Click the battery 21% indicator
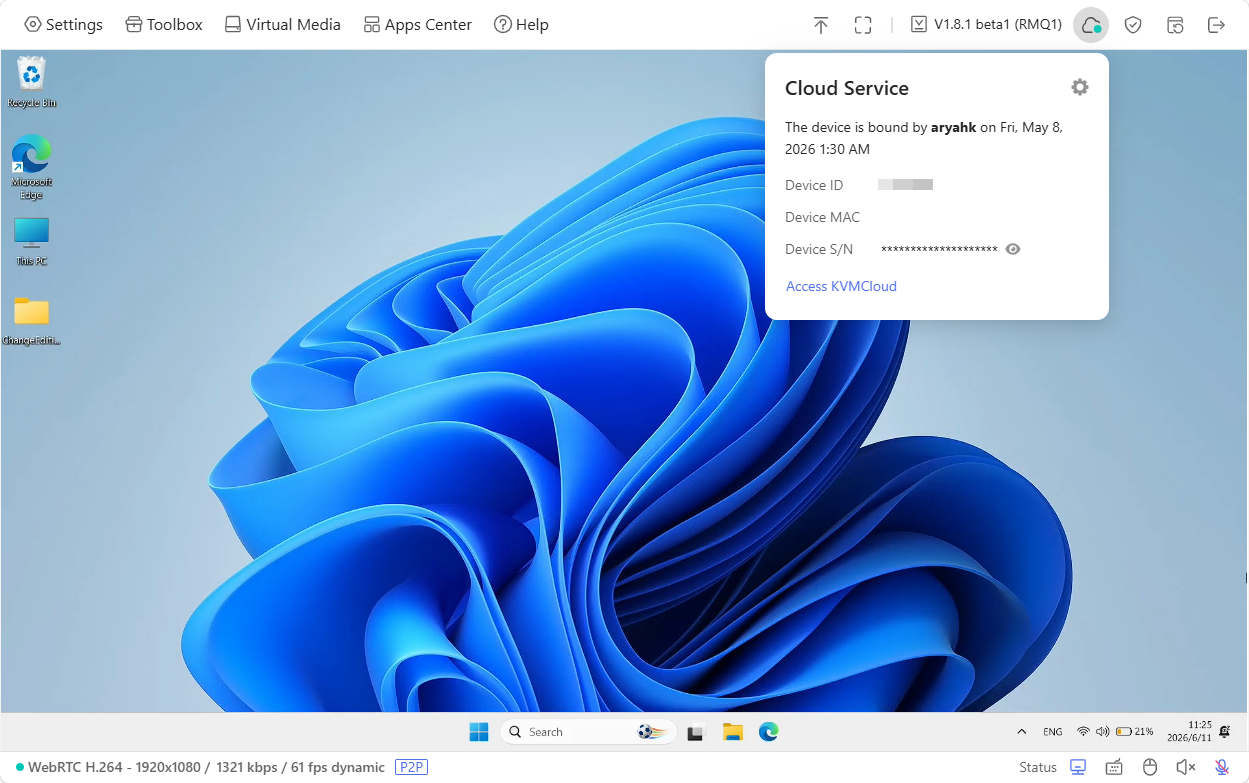This screenshot has height=783, width=1249. point(1135,732)
